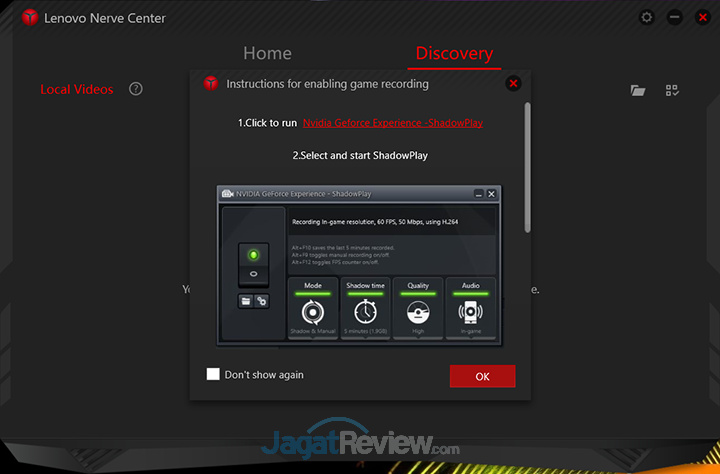
Task: Open Nerve Center settings gear
Action: pyautogui.click(x=647, y=18)
